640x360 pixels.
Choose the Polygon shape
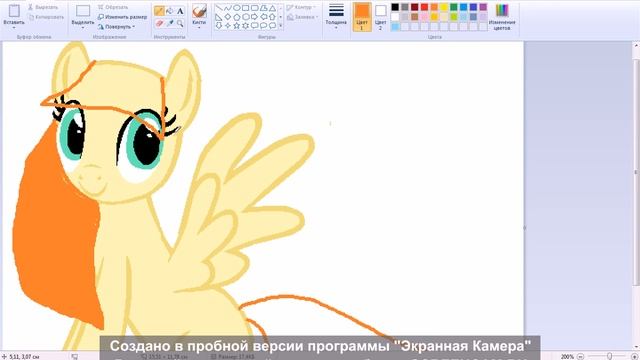coord(264,8)
